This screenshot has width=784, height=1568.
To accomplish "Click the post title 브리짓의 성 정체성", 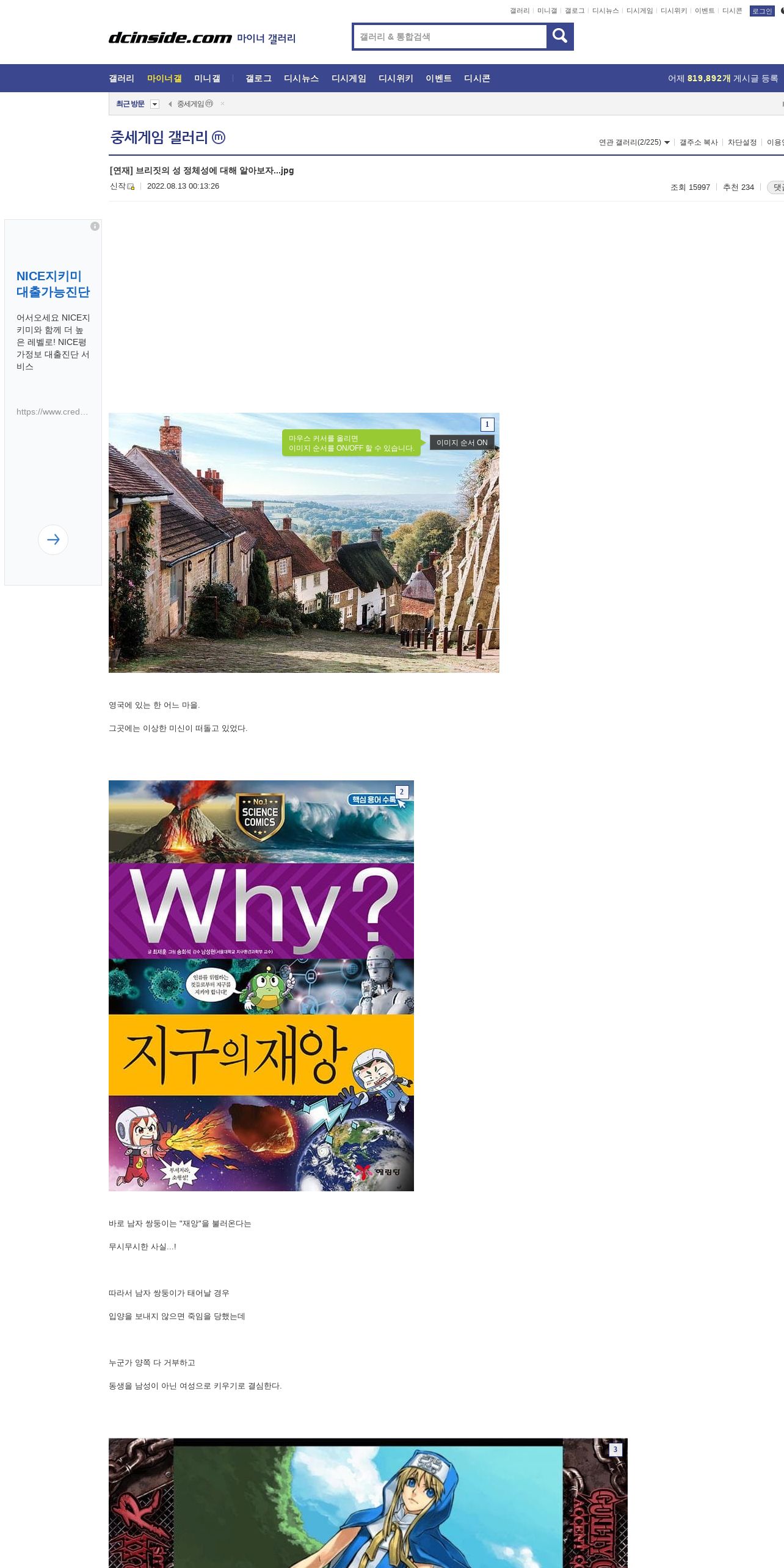I will point(201,170).
